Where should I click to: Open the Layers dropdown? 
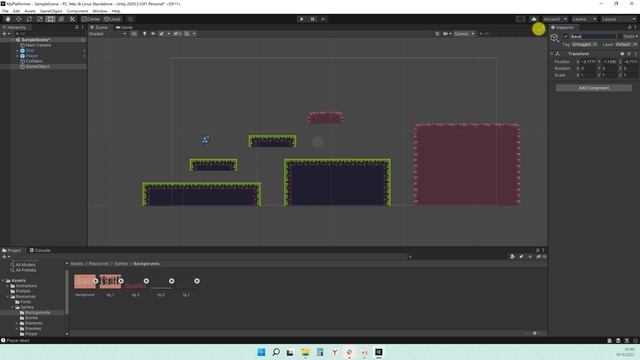(584, 19)
